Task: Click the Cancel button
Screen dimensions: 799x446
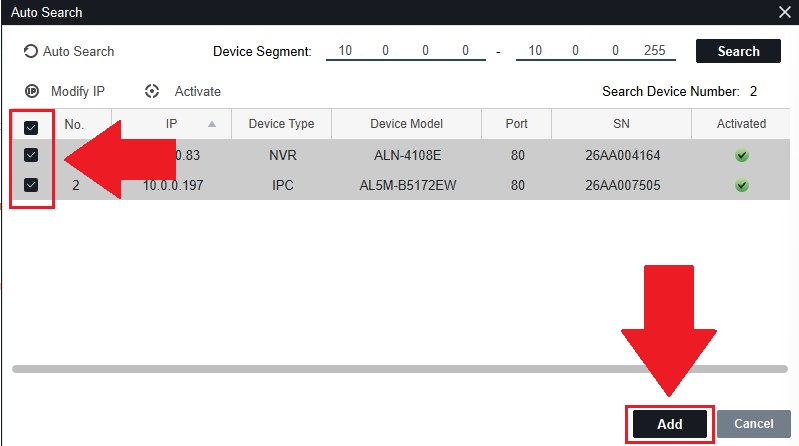Action: pos(754,424)
